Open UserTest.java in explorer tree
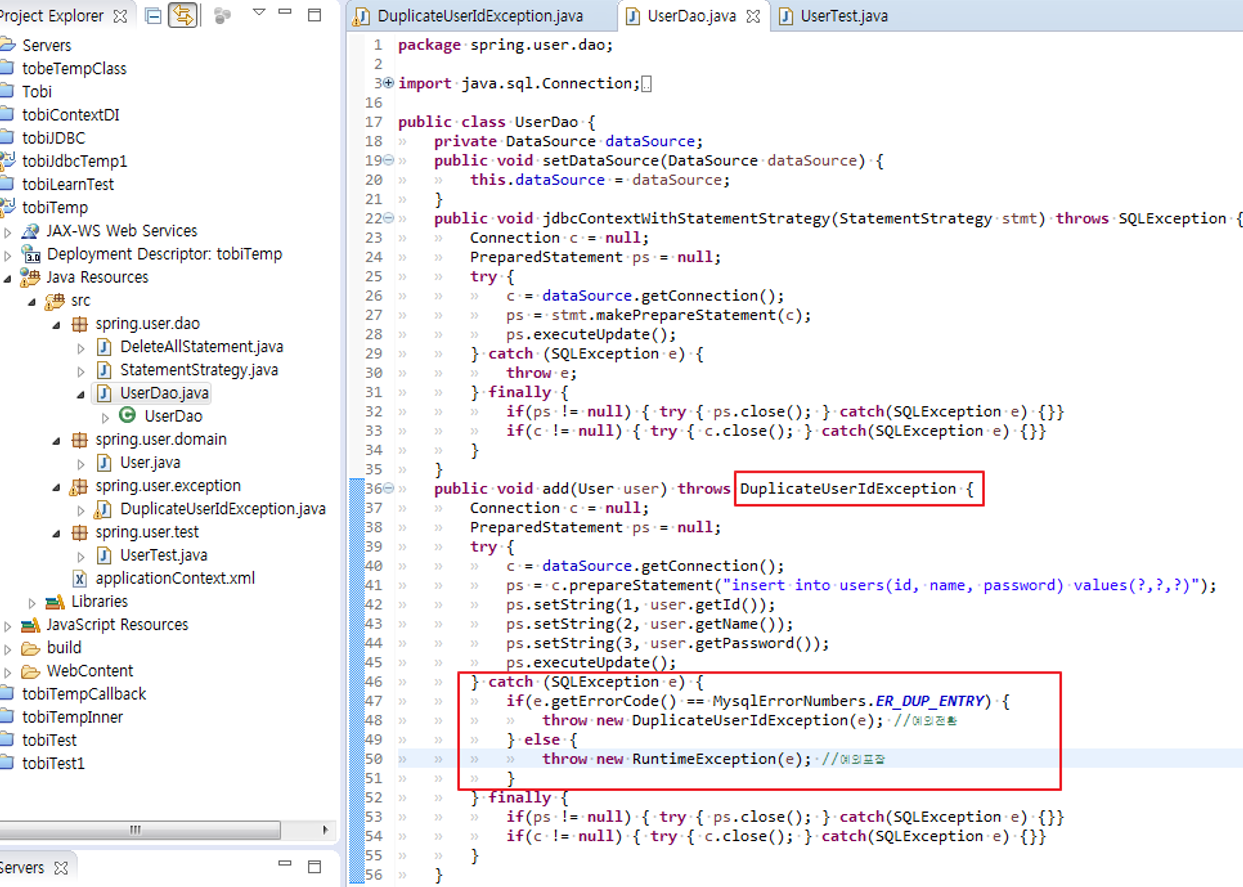This screenshot has height=887, width=1243. [164, 555]
